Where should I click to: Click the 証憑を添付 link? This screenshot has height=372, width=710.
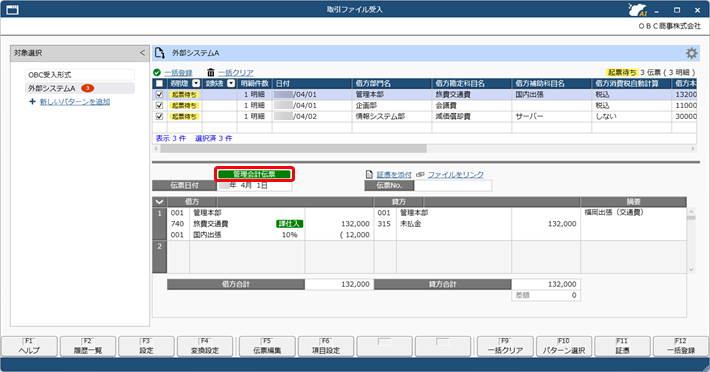[x=394, y=174]
